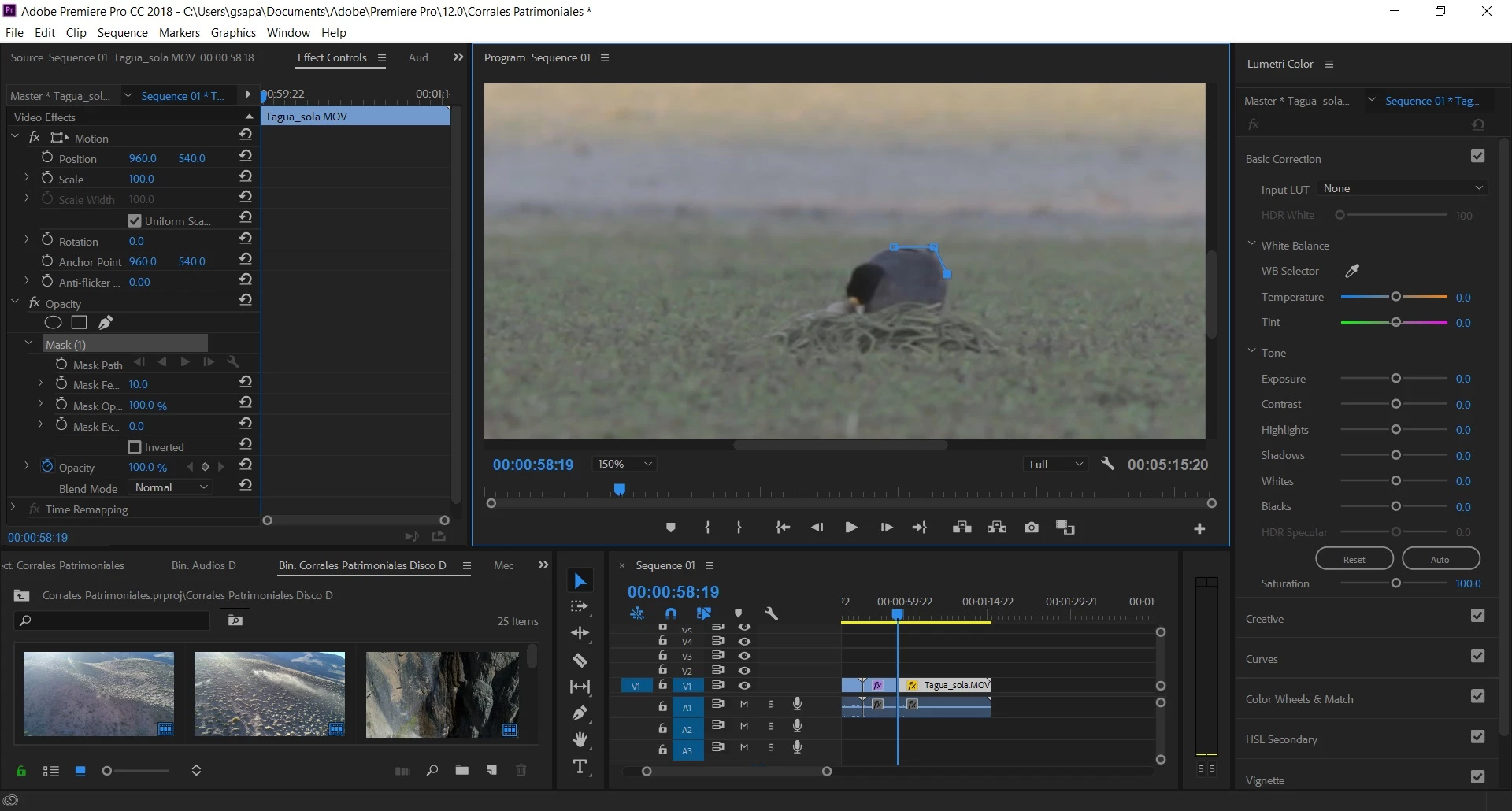This screenshot has width=1512, height=811.
Task: Disable the Basic Correction checkbox
Action: click(1477, 156)
